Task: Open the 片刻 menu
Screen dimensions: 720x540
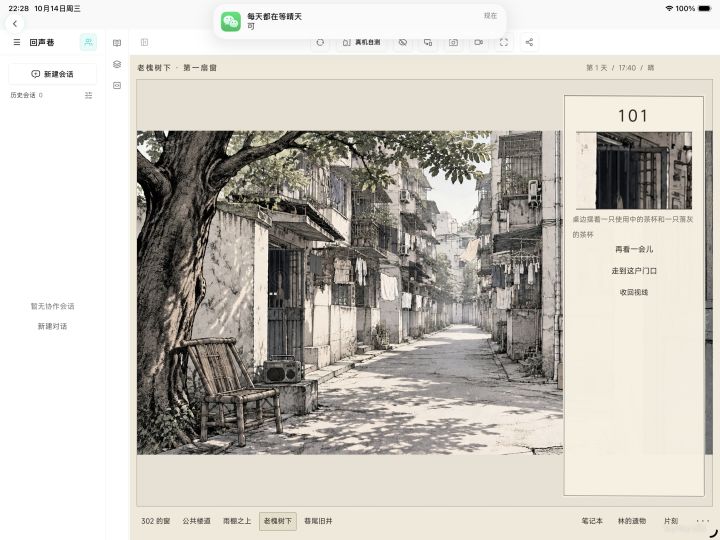Action: click(x=671, y=521)
